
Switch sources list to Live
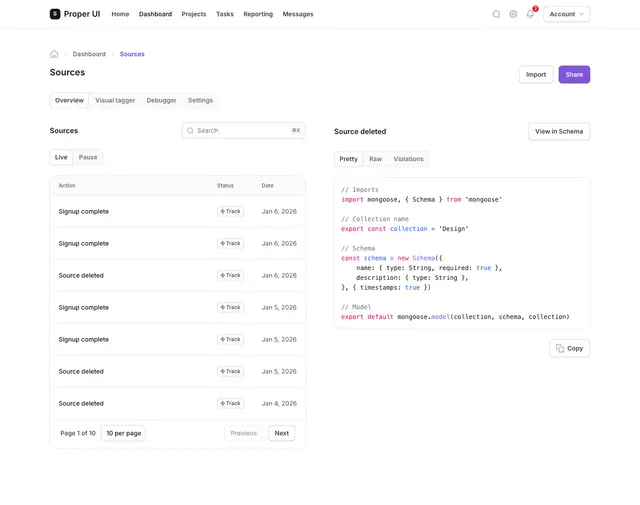pos(61,157)
